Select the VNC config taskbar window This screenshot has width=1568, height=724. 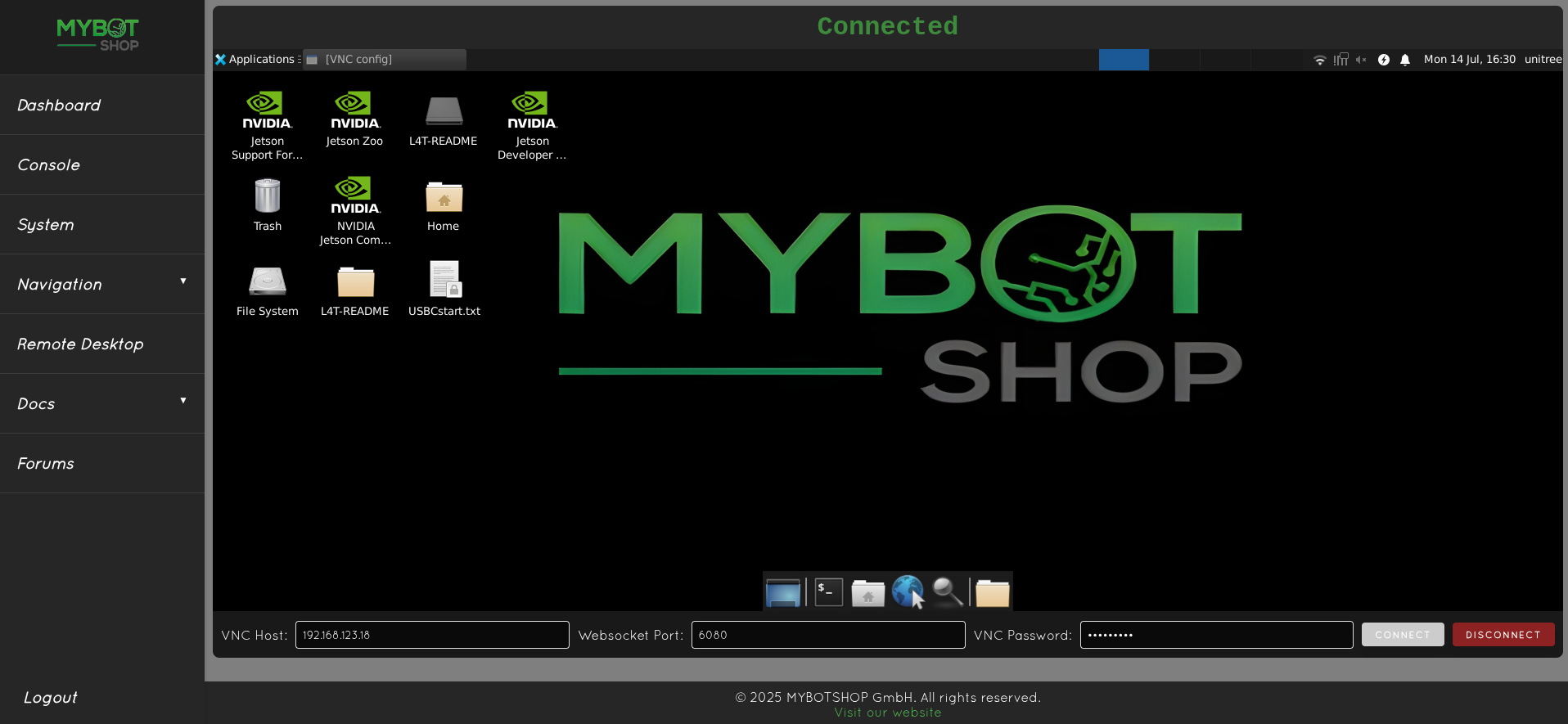click(x=385, y=60)
